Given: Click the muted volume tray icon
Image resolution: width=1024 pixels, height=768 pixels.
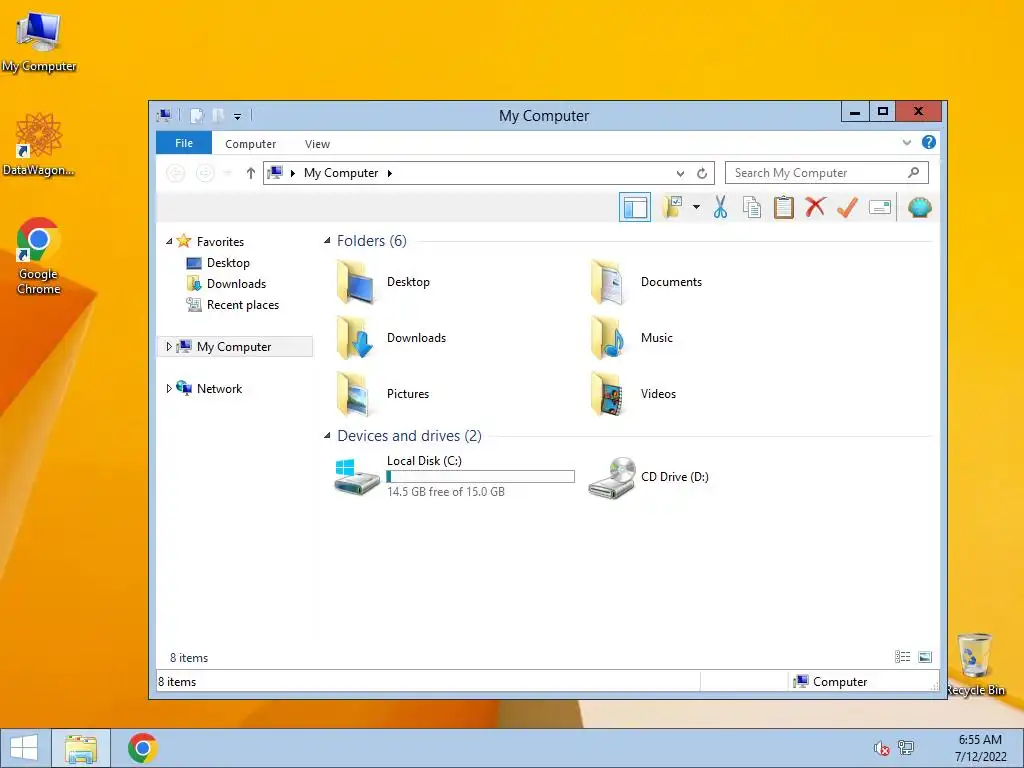Looking at the screenshot, I should pos(881,748).
